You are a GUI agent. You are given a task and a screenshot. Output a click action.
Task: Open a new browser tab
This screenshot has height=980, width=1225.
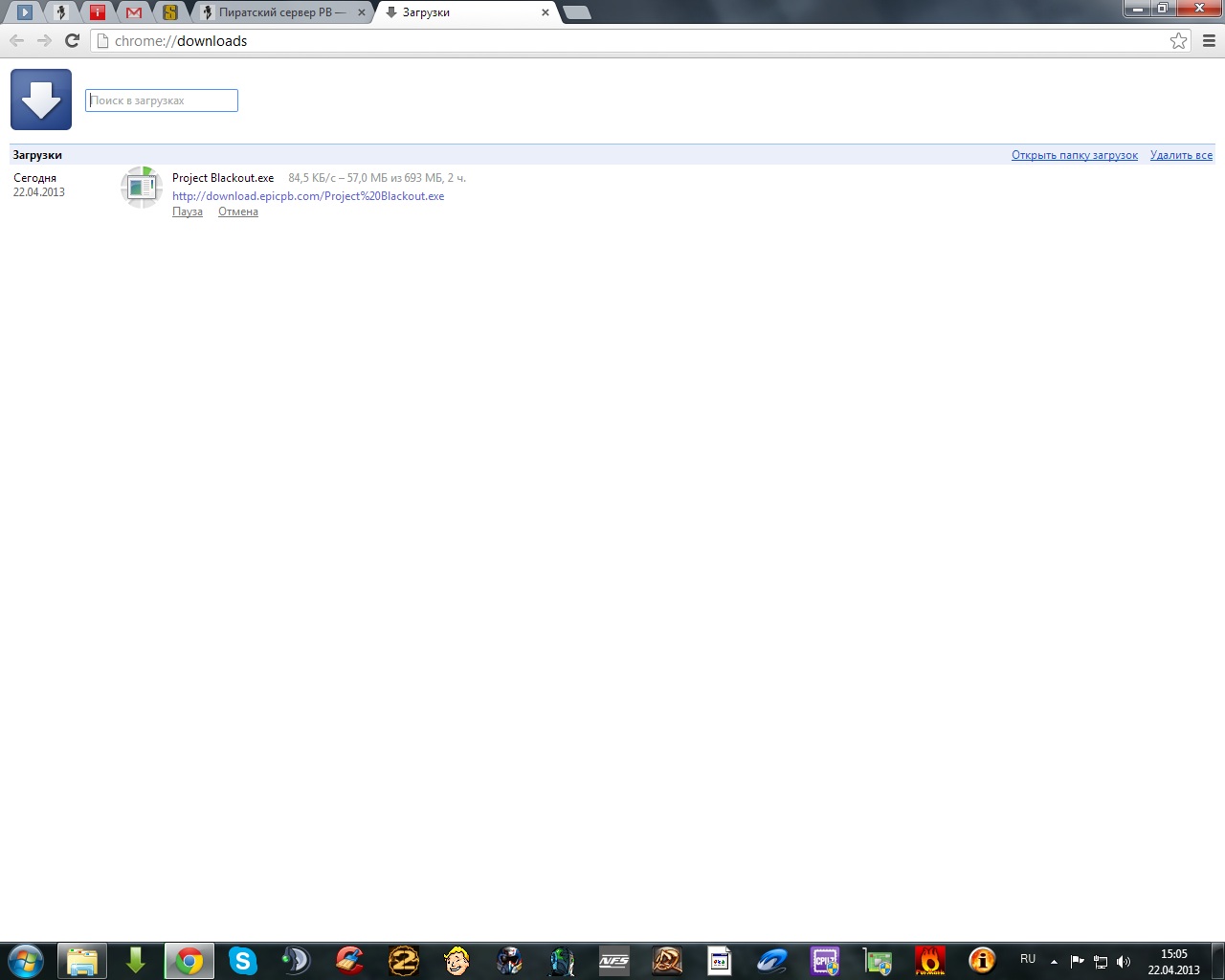tap(577, 12)
